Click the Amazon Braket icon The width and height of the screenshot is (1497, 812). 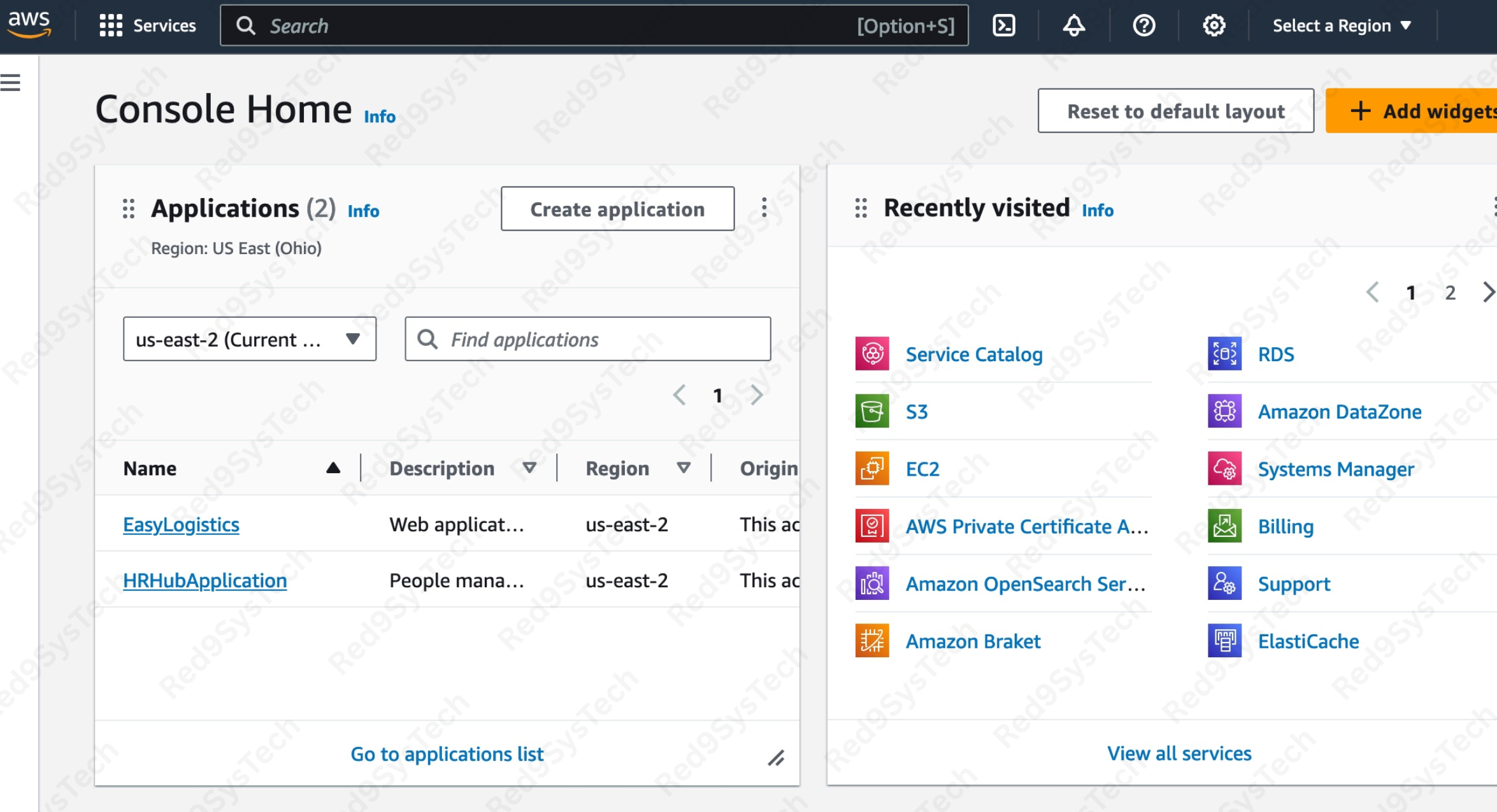pyautogui.click(x=872, y=641)
